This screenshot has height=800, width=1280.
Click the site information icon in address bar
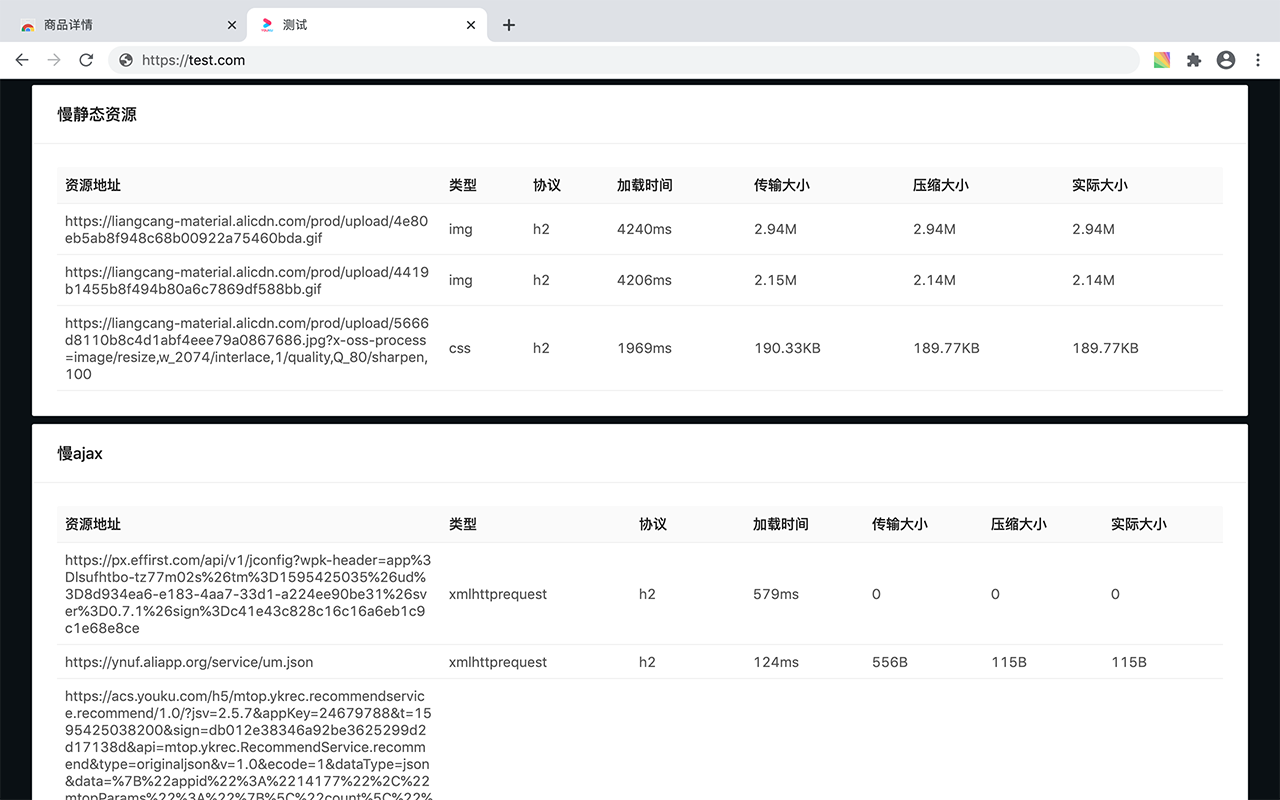pyautogui.click(x=124, y=60)
